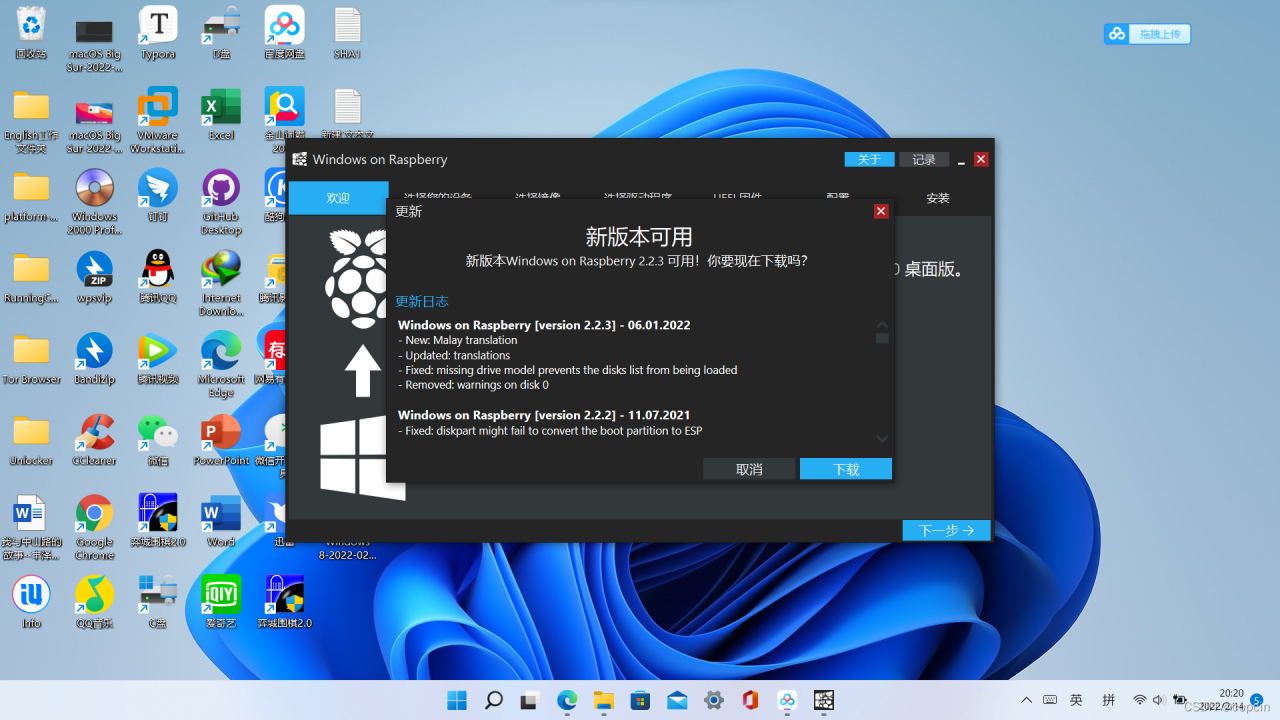Open Task View on the taskbar

coord(530,700)
